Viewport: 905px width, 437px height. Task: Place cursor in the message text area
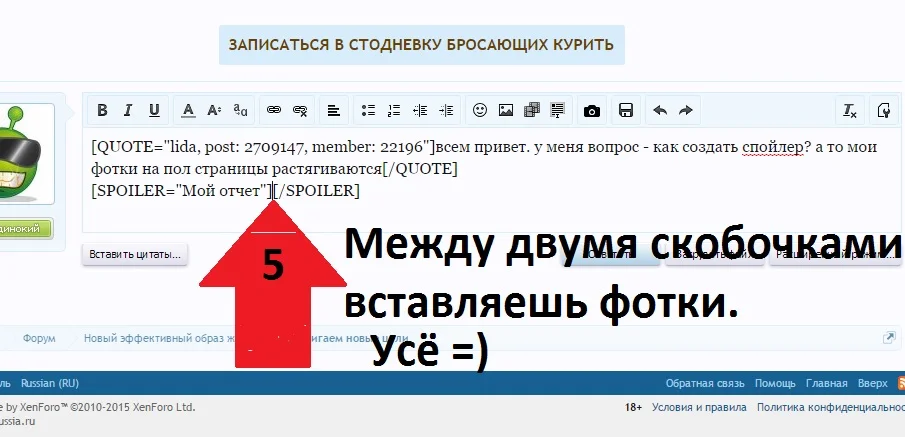[492, 180]
